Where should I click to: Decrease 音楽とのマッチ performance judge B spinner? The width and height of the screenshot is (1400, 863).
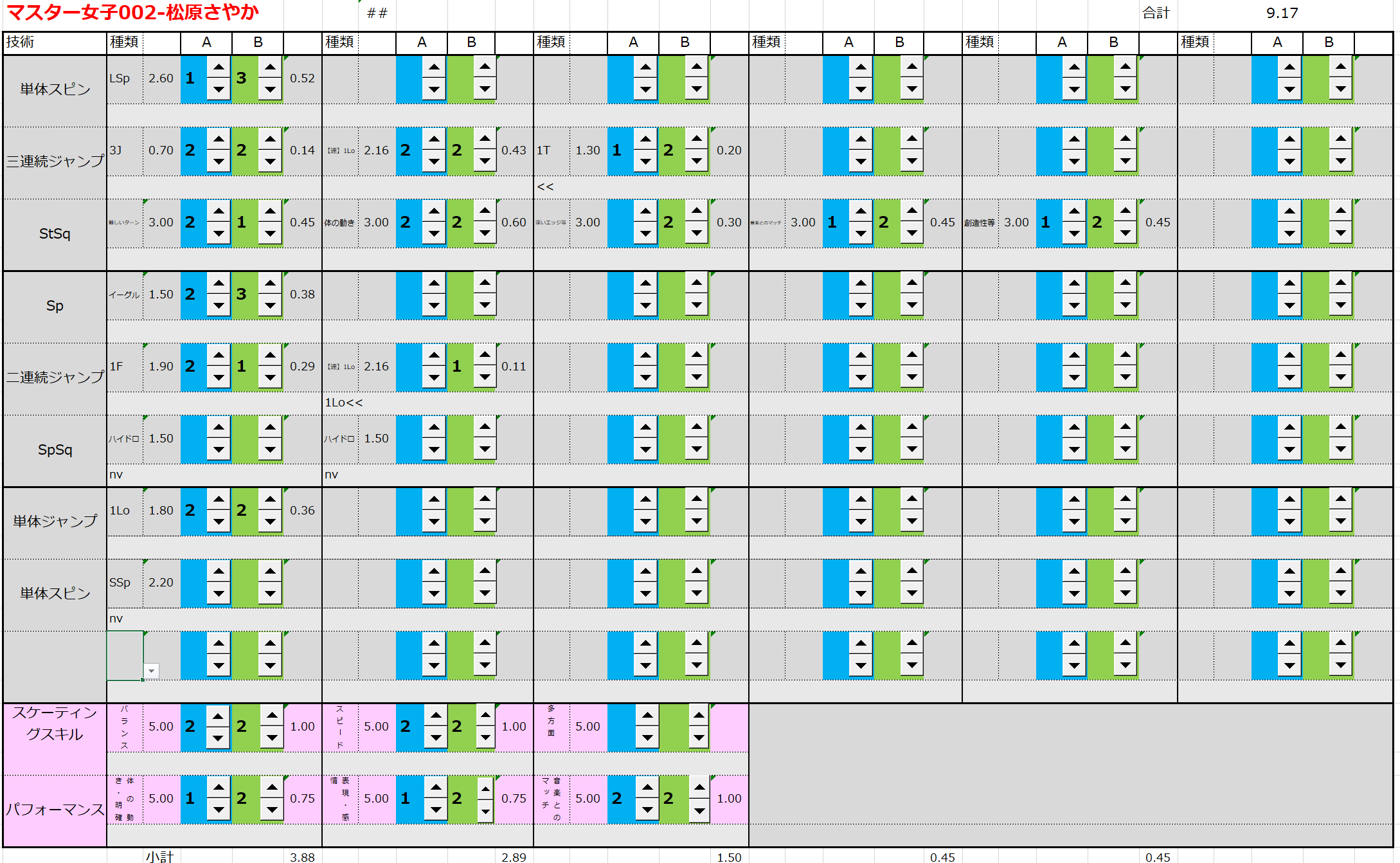point(699,811)
